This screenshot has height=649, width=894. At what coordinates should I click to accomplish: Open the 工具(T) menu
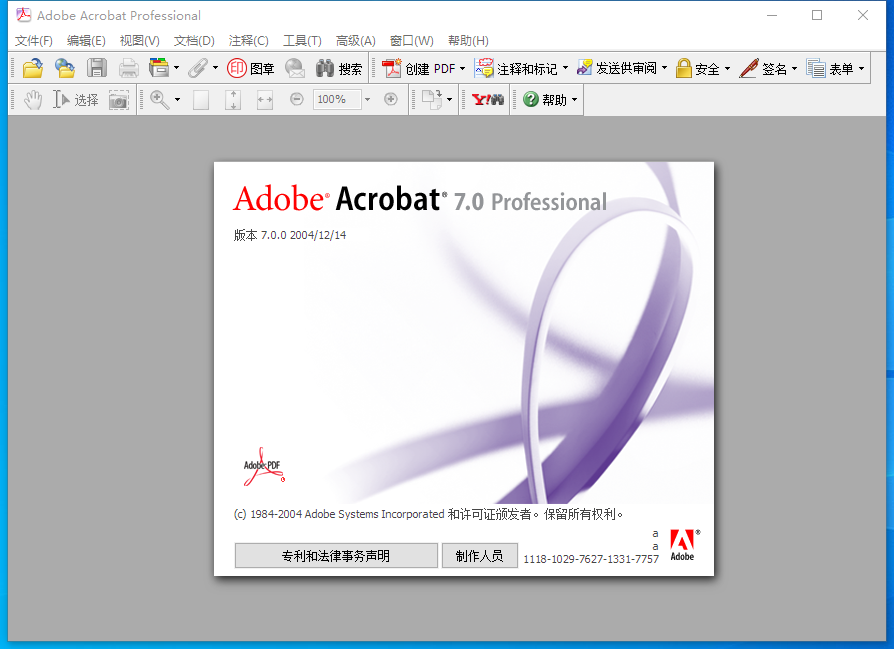303,40
